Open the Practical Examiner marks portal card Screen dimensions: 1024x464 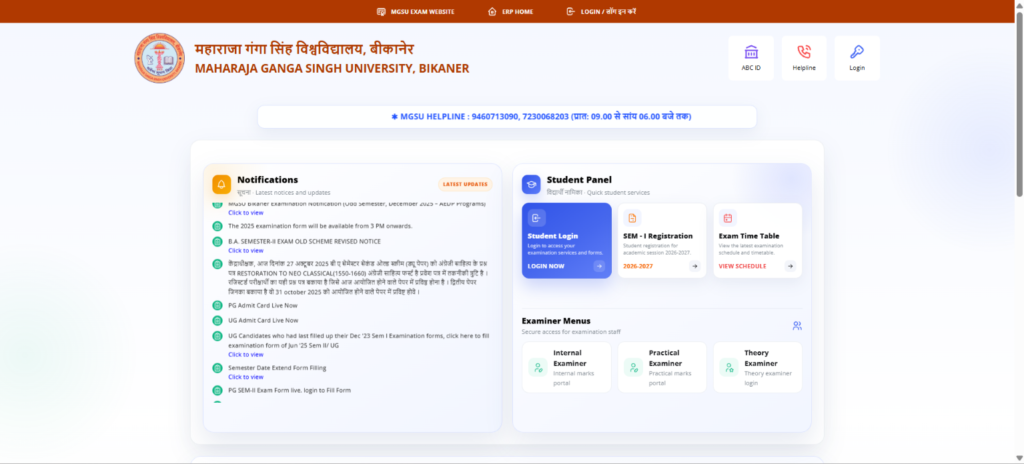click(662, 367)
